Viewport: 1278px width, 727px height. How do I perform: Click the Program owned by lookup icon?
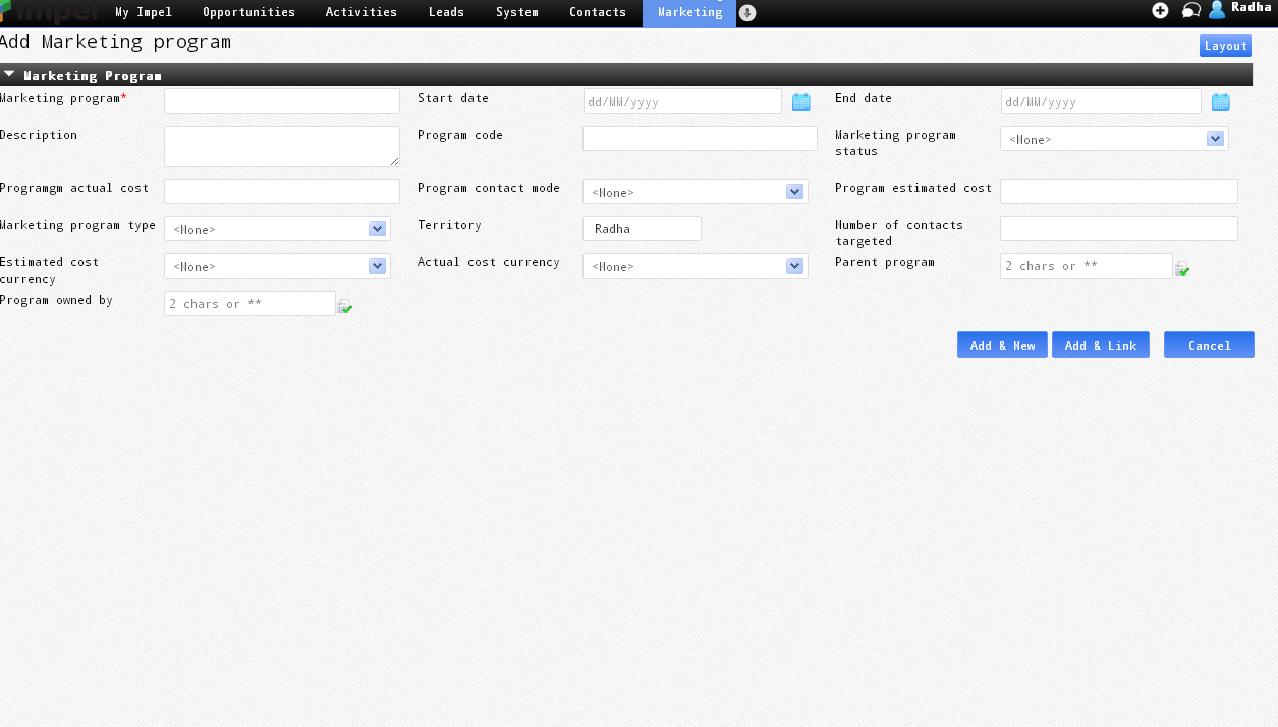pos(345,306)
